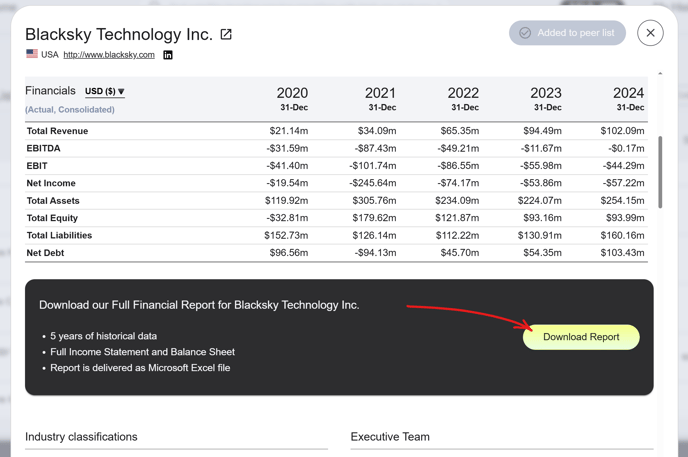Click the Download Report button
The height and width of the screenshot is (457, 688).
point(581,337)
